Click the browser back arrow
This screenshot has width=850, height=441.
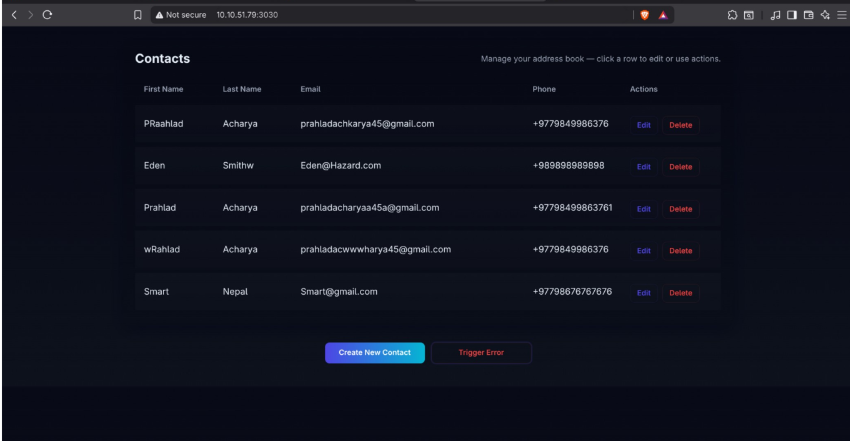coord(14,15)
